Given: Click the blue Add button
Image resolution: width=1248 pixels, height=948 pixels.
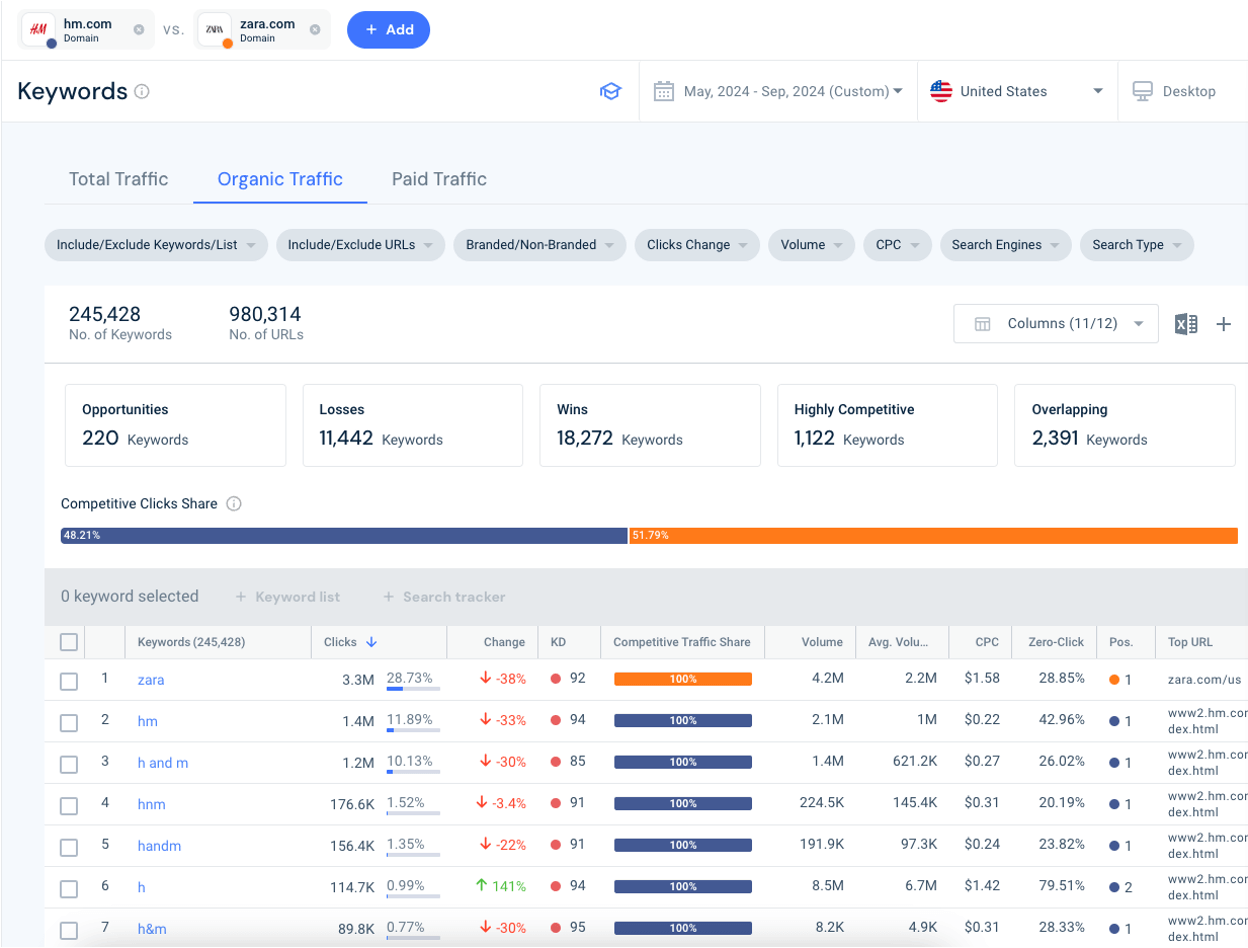Looking at the screenshot, I should tap(388, 29).
